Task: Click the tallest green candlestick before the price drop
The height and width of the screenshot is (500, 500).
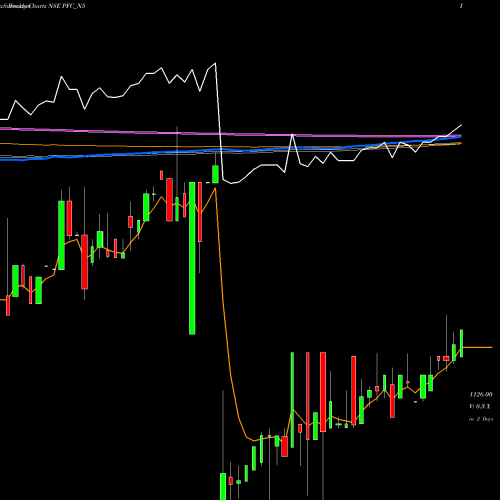Action: (192, 258)
